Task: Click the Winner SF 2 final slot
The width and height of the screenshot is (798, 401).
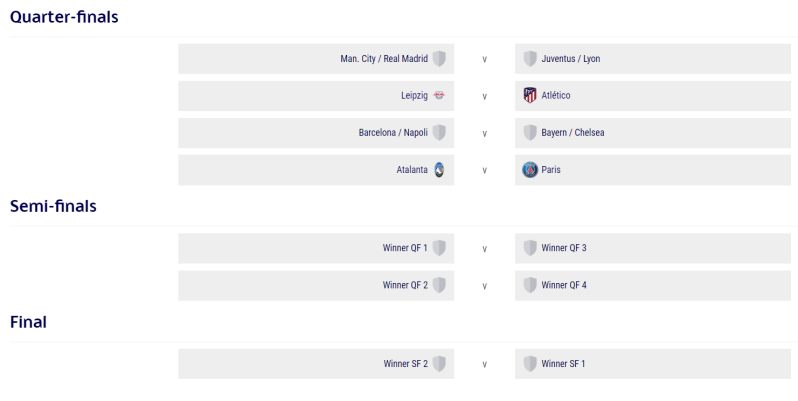Action: [x=316, y=363]
